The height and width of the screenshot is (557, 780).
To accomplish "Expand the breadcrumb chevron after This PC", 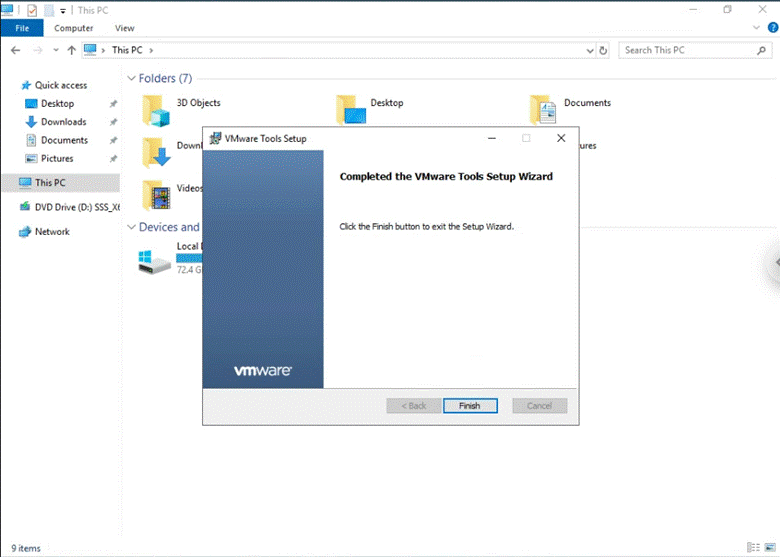I will [x=151, y=50].
